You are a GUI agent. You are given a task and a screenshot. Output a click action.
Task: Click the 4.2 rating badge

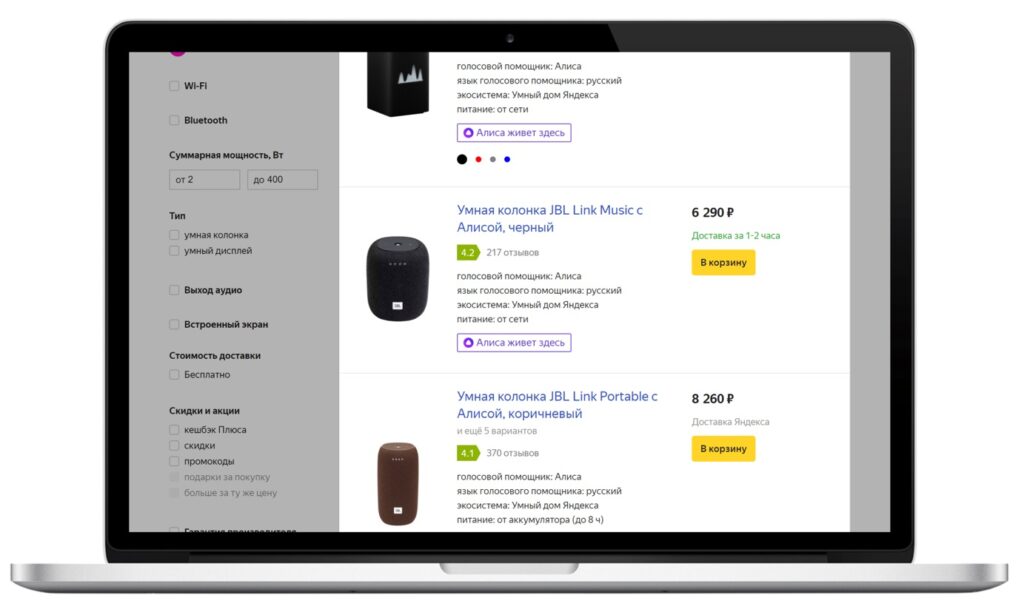click(x=468, y=252)
